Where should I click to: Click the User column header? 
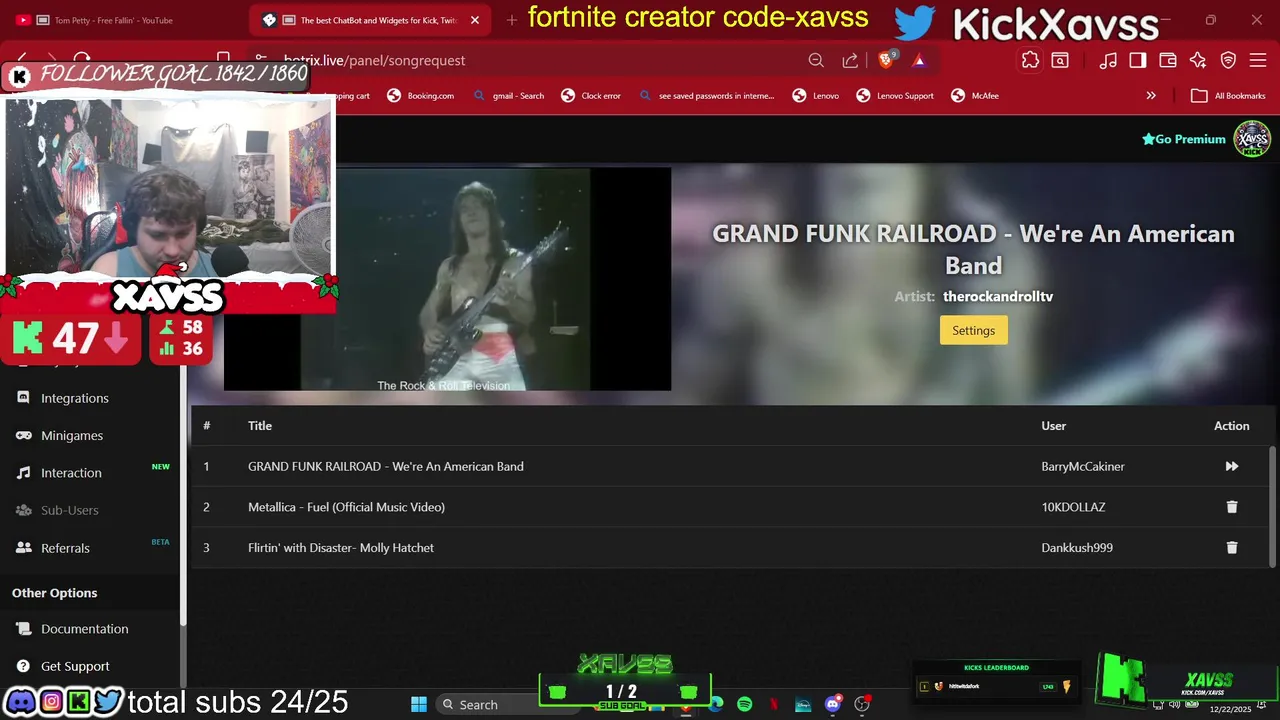pos(1053,426)
